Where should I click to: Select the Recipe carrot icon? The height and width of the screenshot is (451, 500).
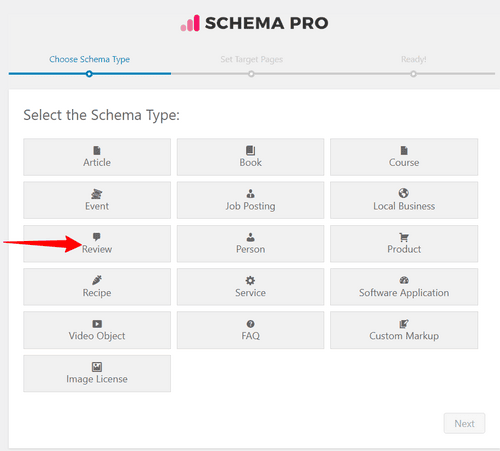click(97, 280)
